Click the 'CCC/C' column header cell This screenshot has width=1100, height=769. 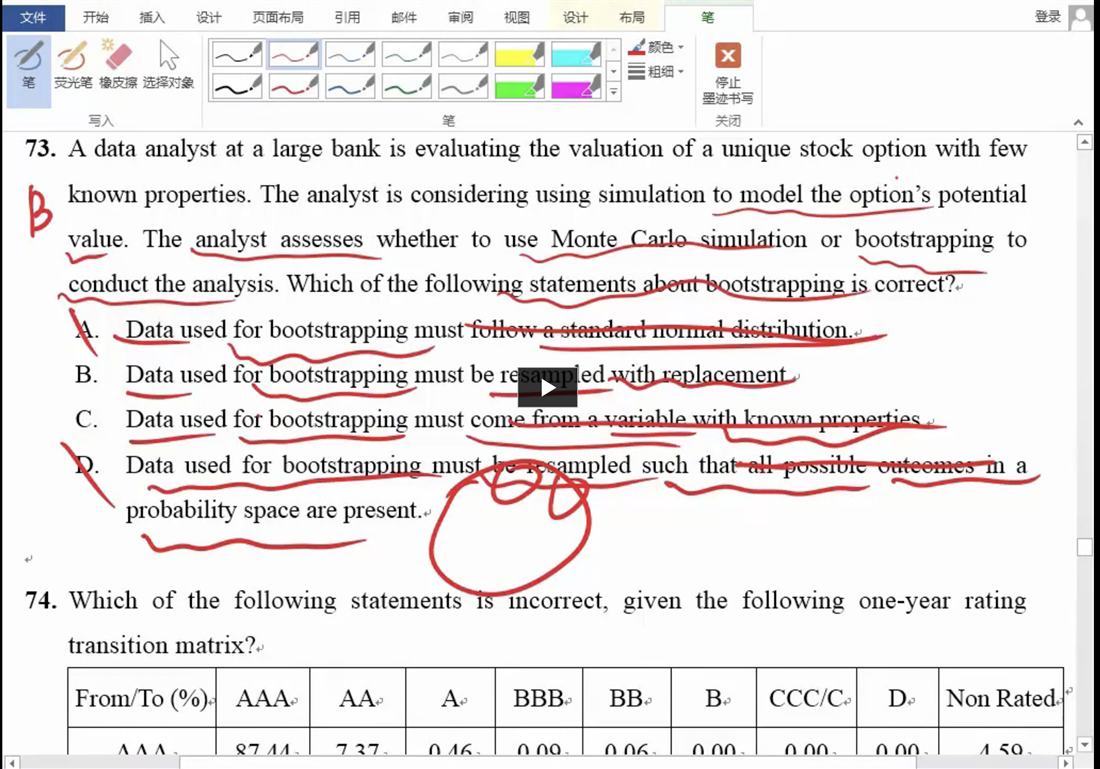pyautogui.click(x=807, y=698)
